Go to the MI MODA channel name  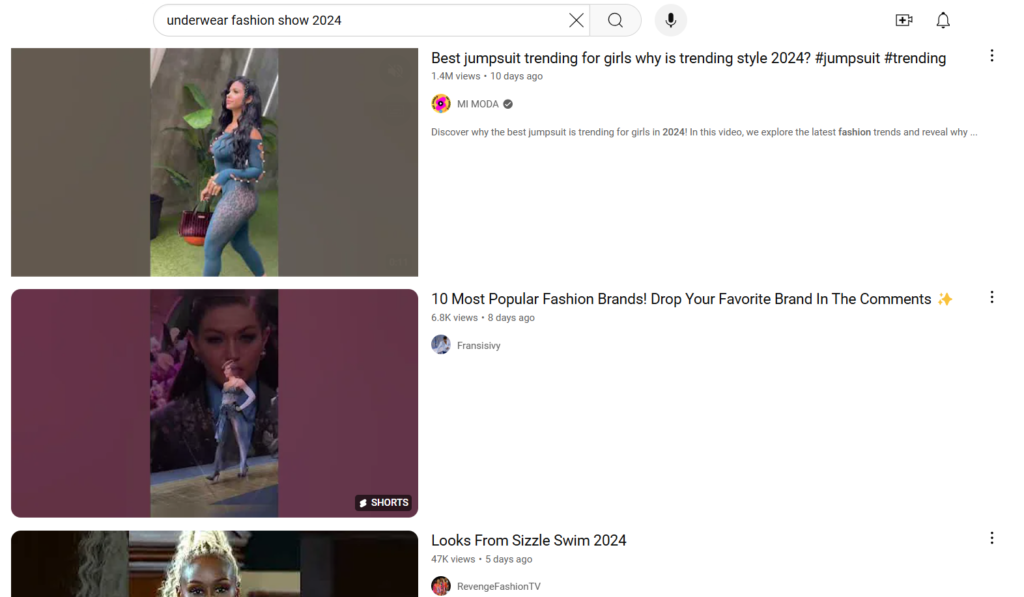pyautogui.click(x=477, y=104)
